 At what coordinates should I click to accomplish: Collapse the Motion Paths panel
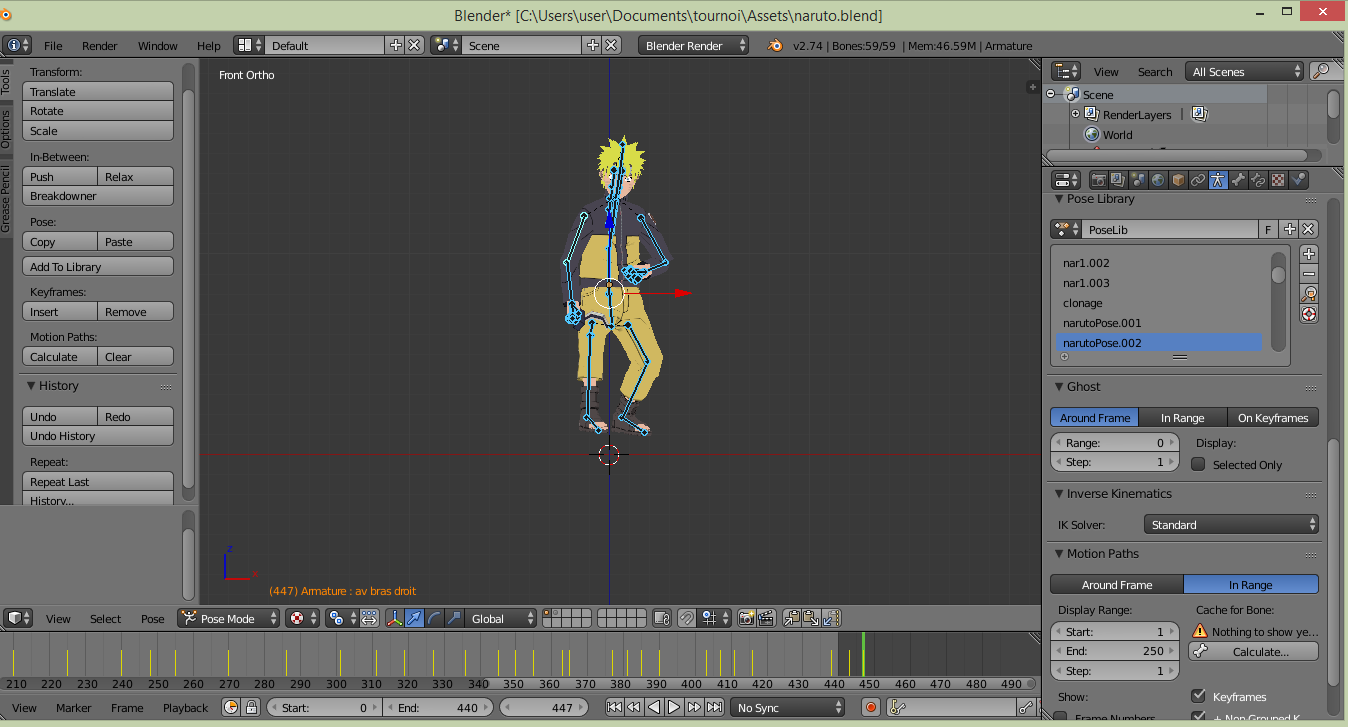(1060, 554)
